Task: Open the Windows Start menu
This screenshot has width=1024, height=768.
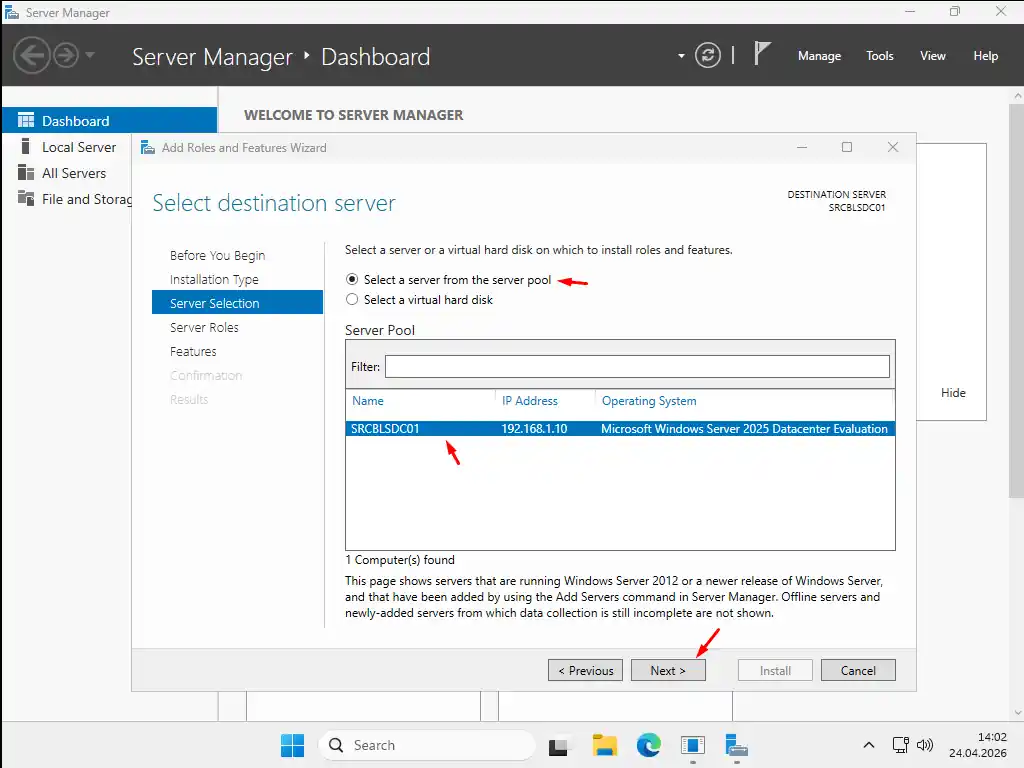Action: pos(292,745)
